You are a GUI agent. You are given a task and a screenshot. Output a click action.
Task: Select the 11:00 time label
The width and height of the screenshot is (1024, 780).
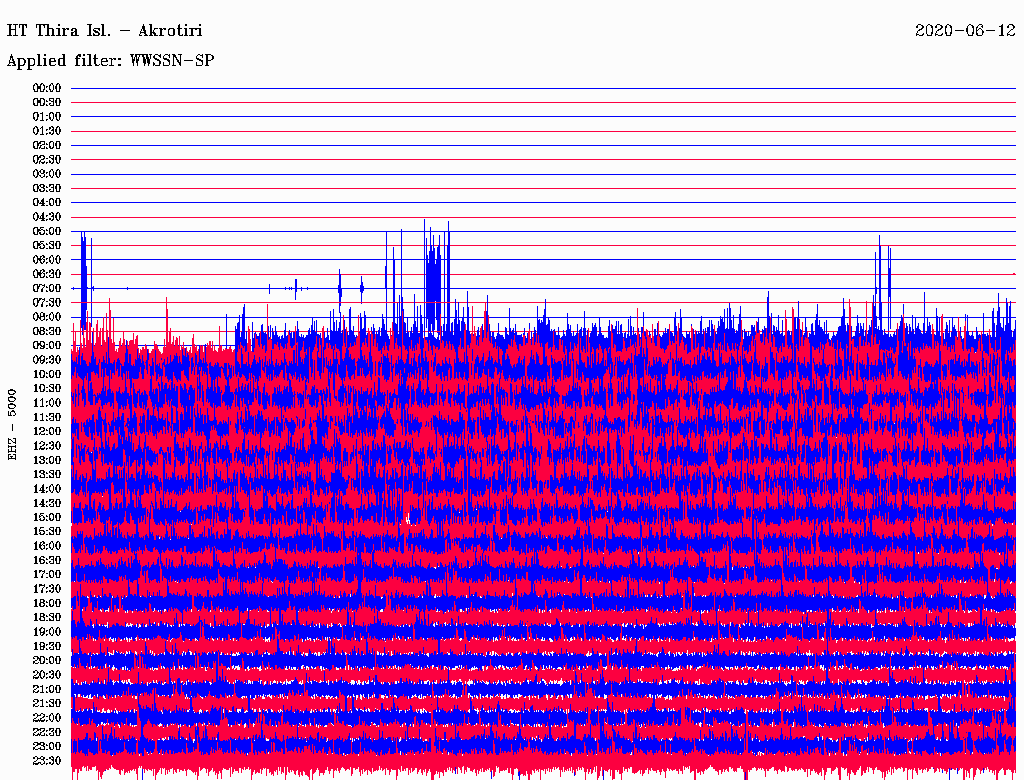(47, 403)
